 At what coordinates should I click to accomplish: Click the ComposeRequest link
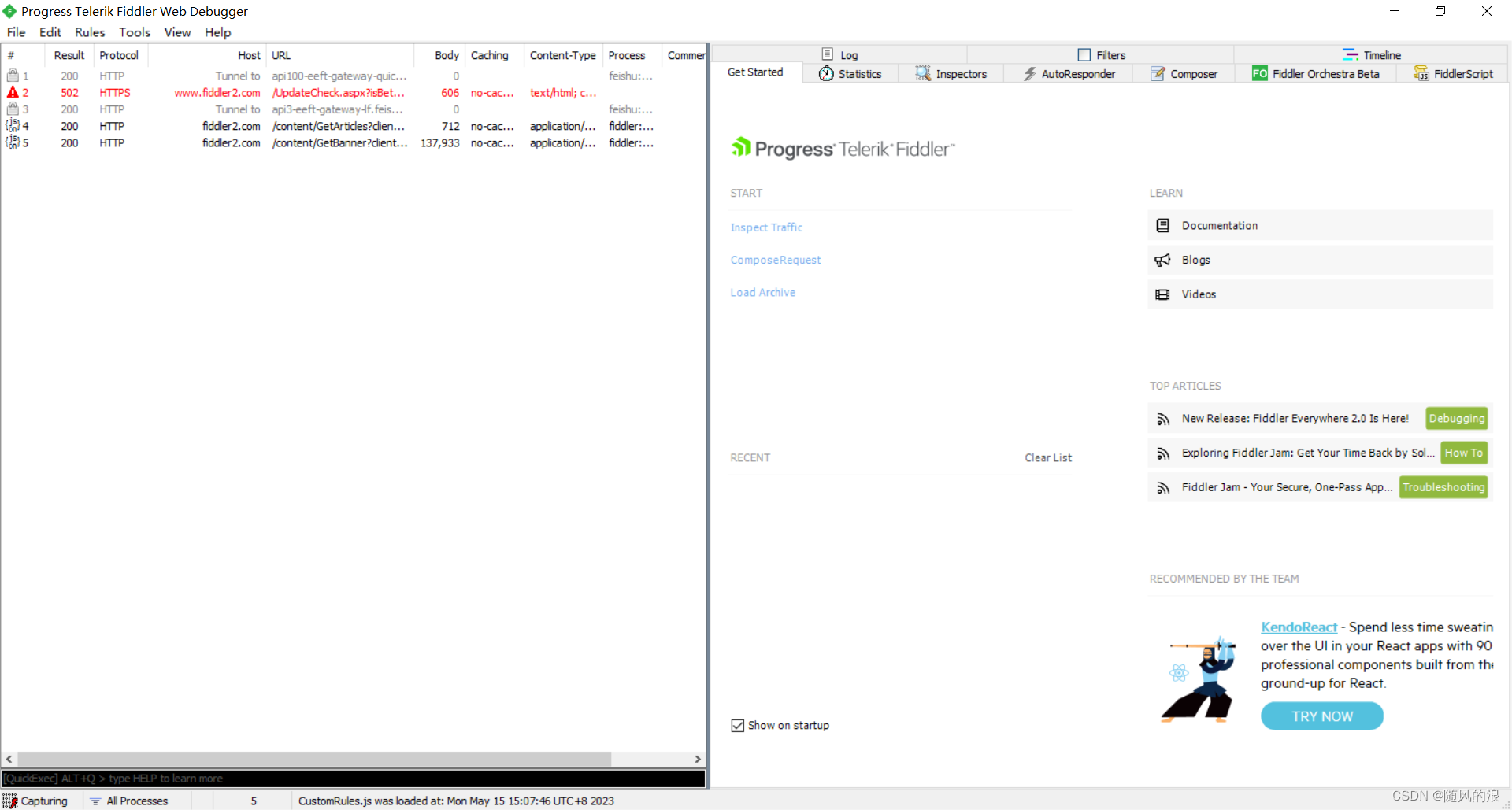[775, 260]
